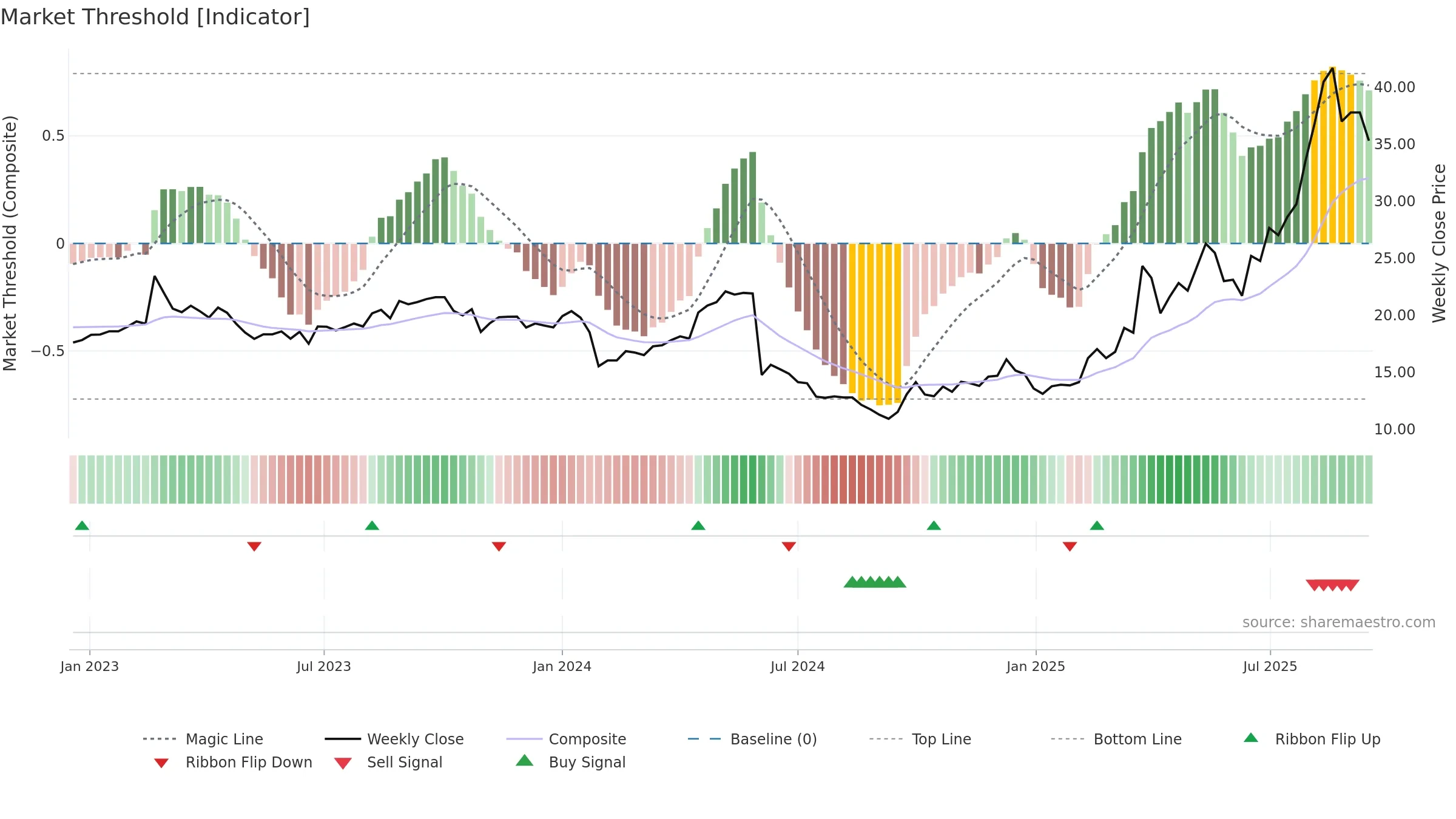Toggle Ribbon Flip Down legend entry
Image resolution: width=1456 pixels, height=819 pixels.
click(x=232, y=762)
